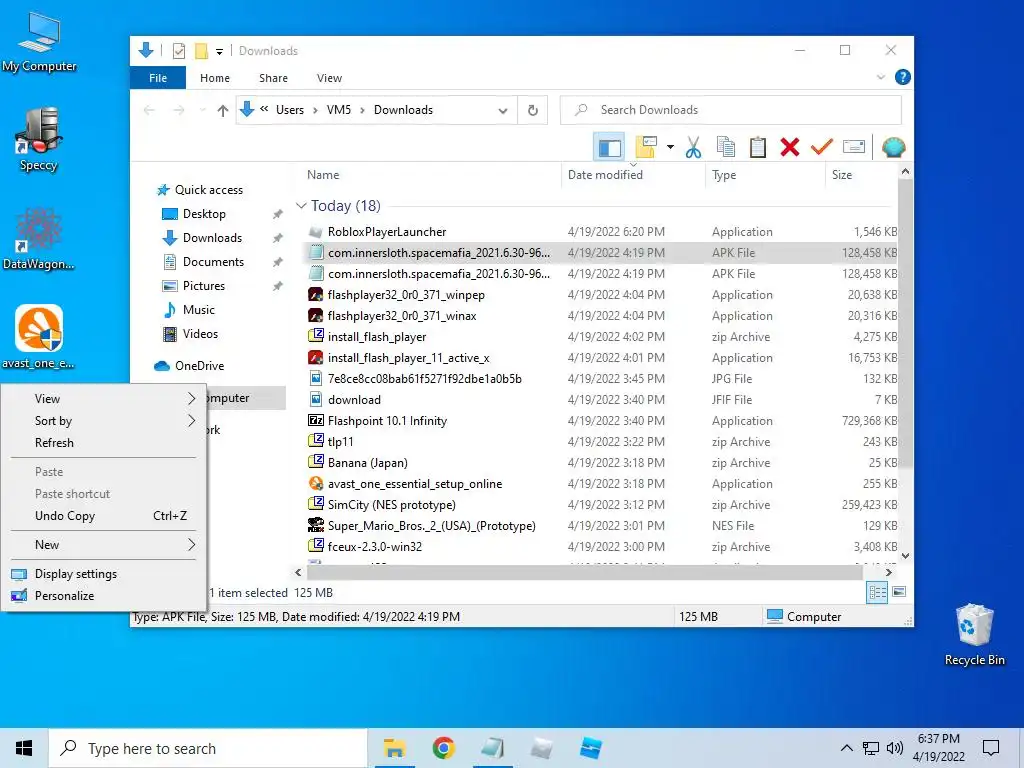Launch Chrome from the taskbar
Screen dimensions: 1024x768
point(443,748)
